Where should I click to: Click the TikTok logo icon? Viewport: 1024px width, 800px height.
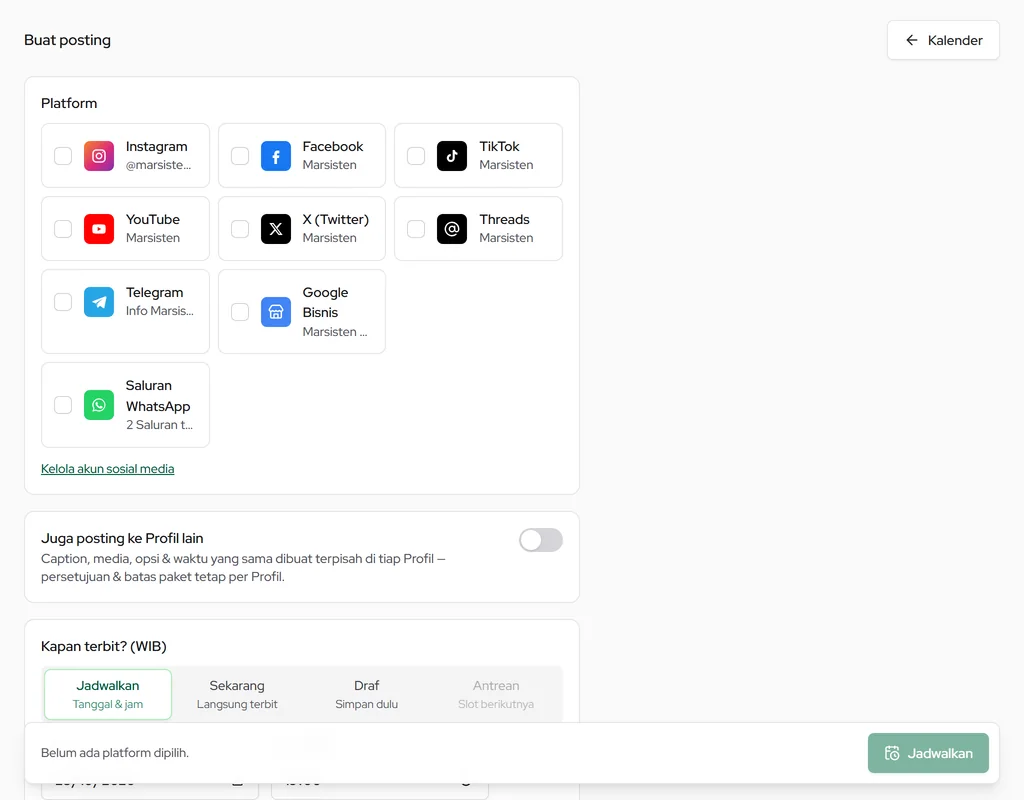[x=452, y=156]
